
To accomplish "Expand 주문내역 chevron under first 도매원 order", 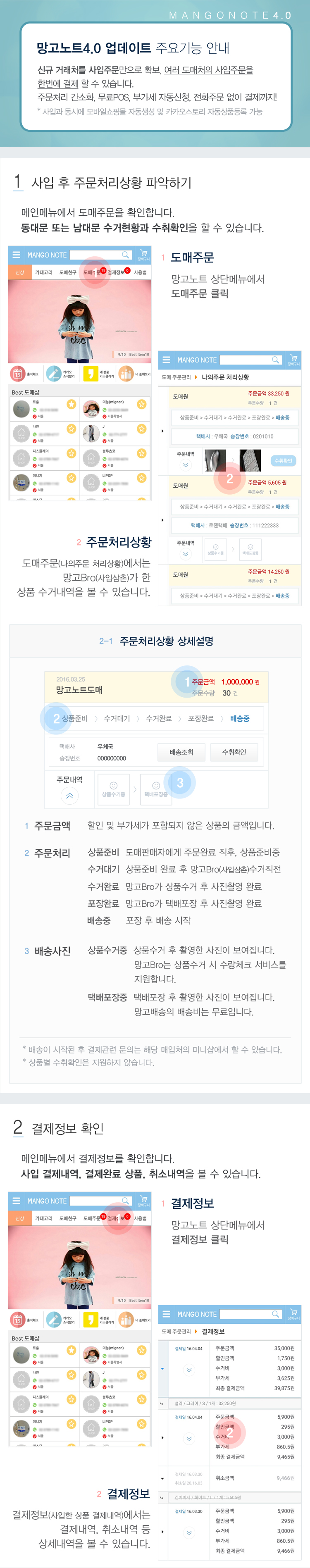I will [x=186, y=465].
